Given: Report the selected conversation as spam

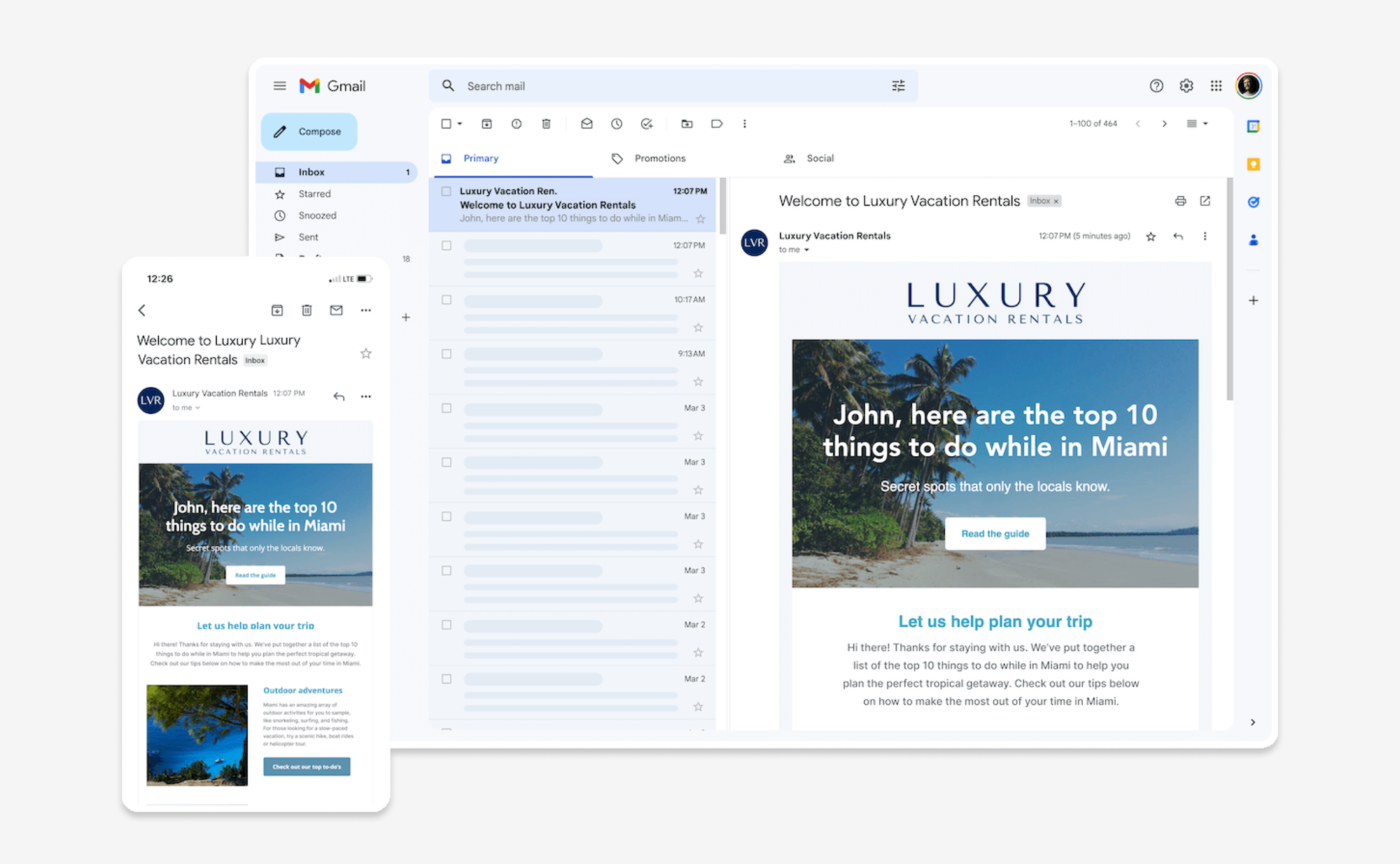Looking at the screenshot, I should 516,124.
